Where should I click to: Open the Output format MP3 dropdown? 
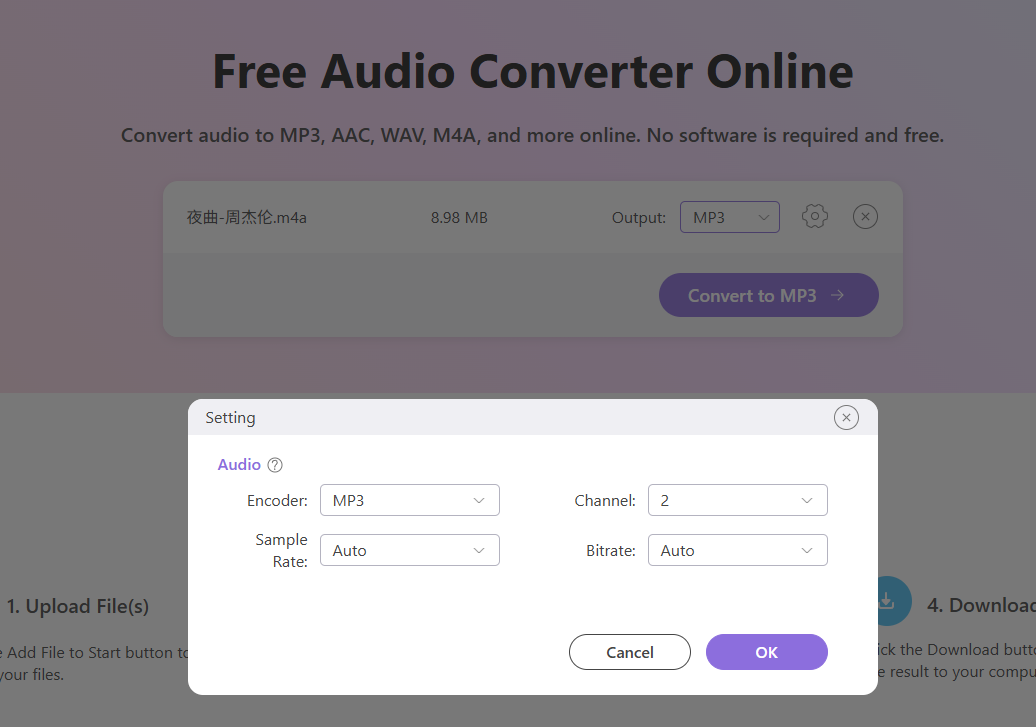730,217
